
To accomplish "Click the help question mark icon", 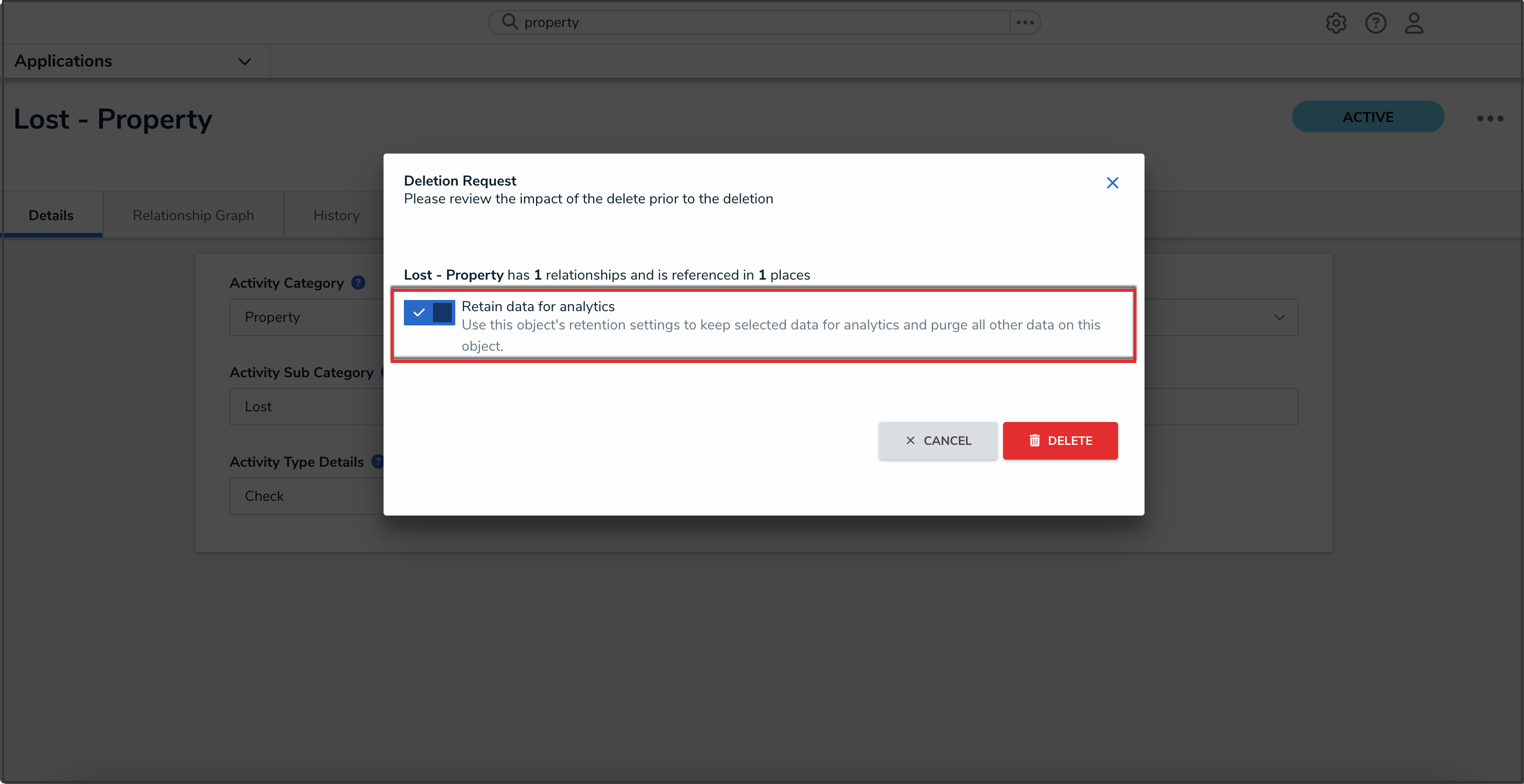I will (1375, 23).
